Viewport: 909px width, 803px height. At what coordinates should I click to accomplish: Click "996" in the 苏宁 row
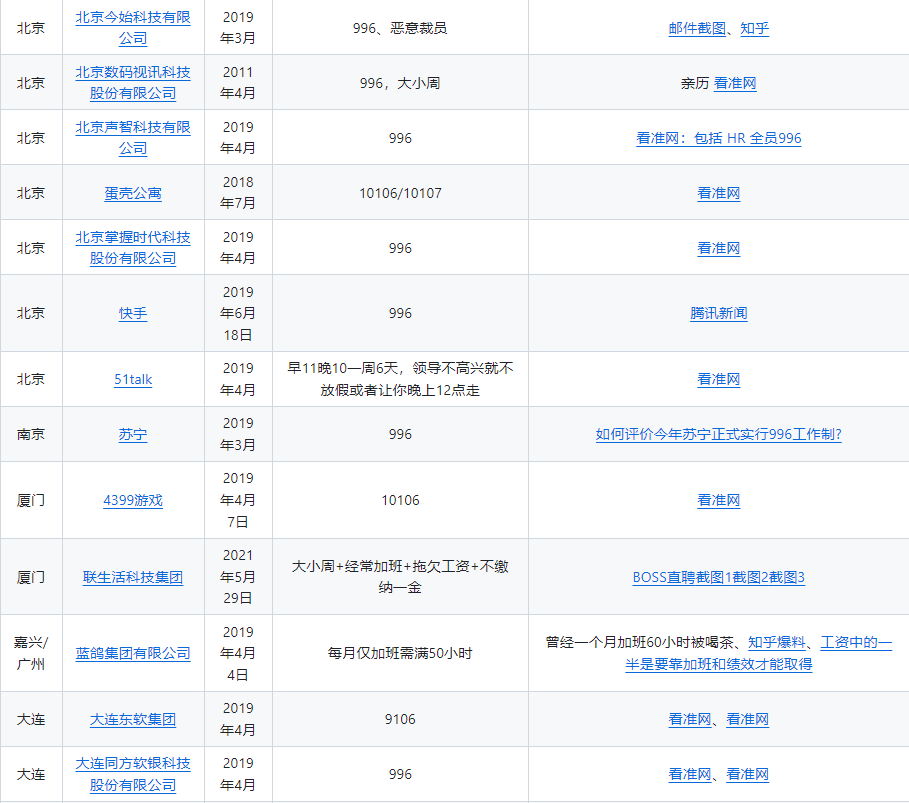[x=400, y=434]
